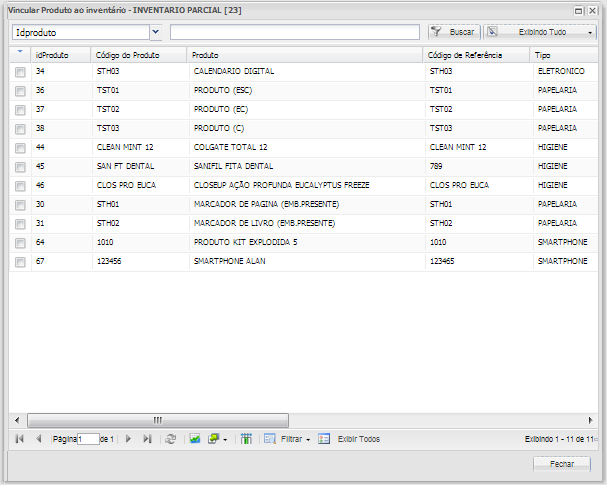Check the PRODUTO KIT EXPLODIDA 5 checkbox
Image resolution: width=607 pixels, height=485 pixels.
pos(20,243)
